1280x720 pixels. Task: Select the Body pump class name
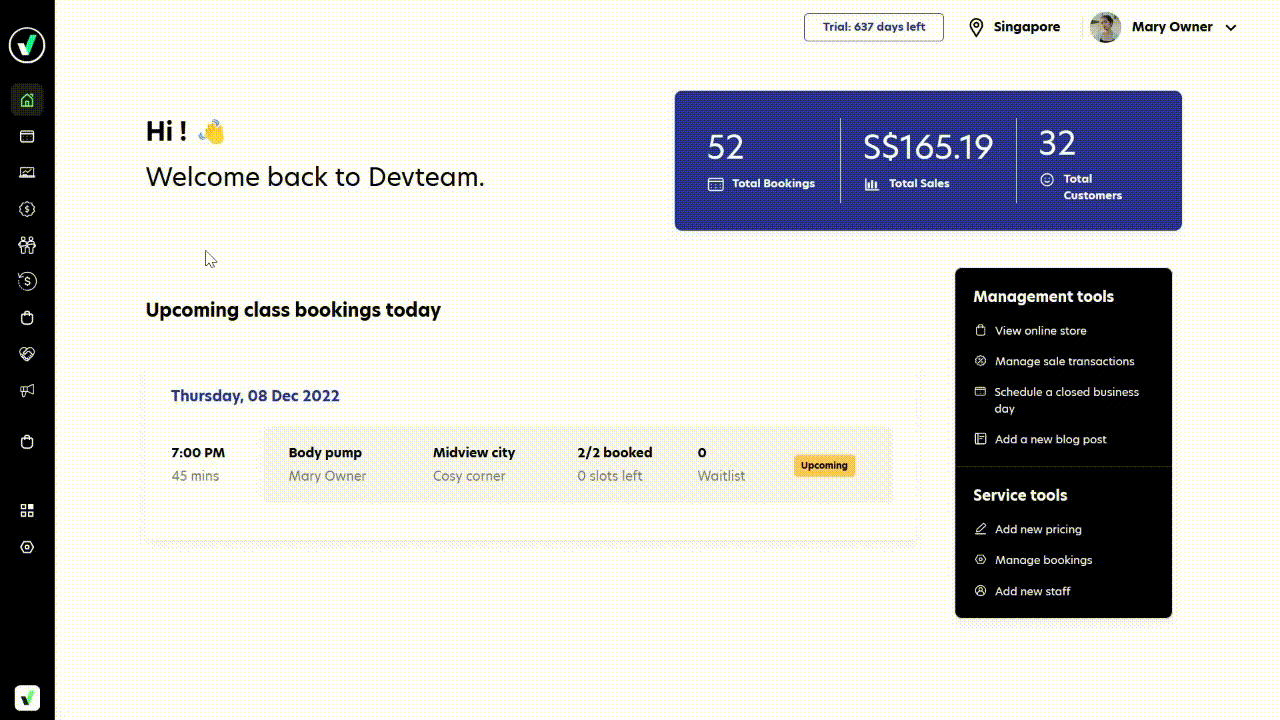point(325,453)
